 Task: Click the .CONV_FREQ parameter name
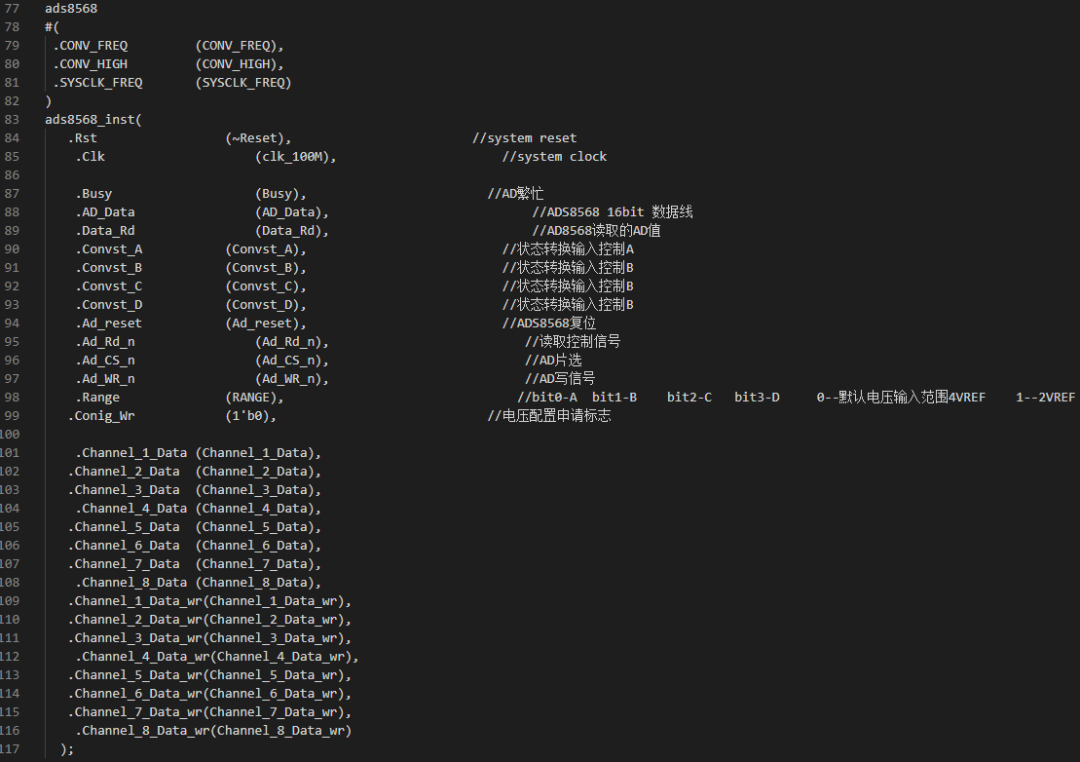pos(90,46)
